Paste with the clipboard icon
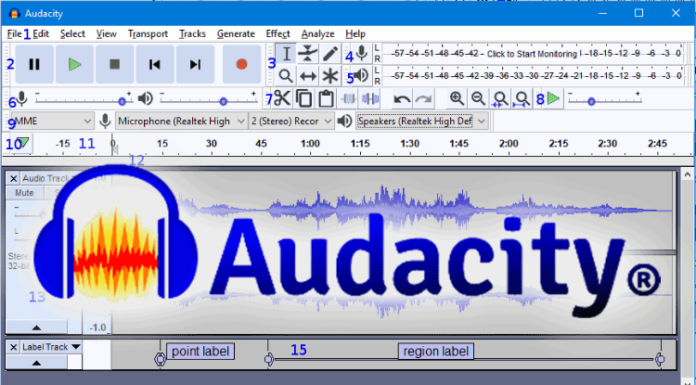The height and width of the screenshot is (385, 696). (326, 99)
